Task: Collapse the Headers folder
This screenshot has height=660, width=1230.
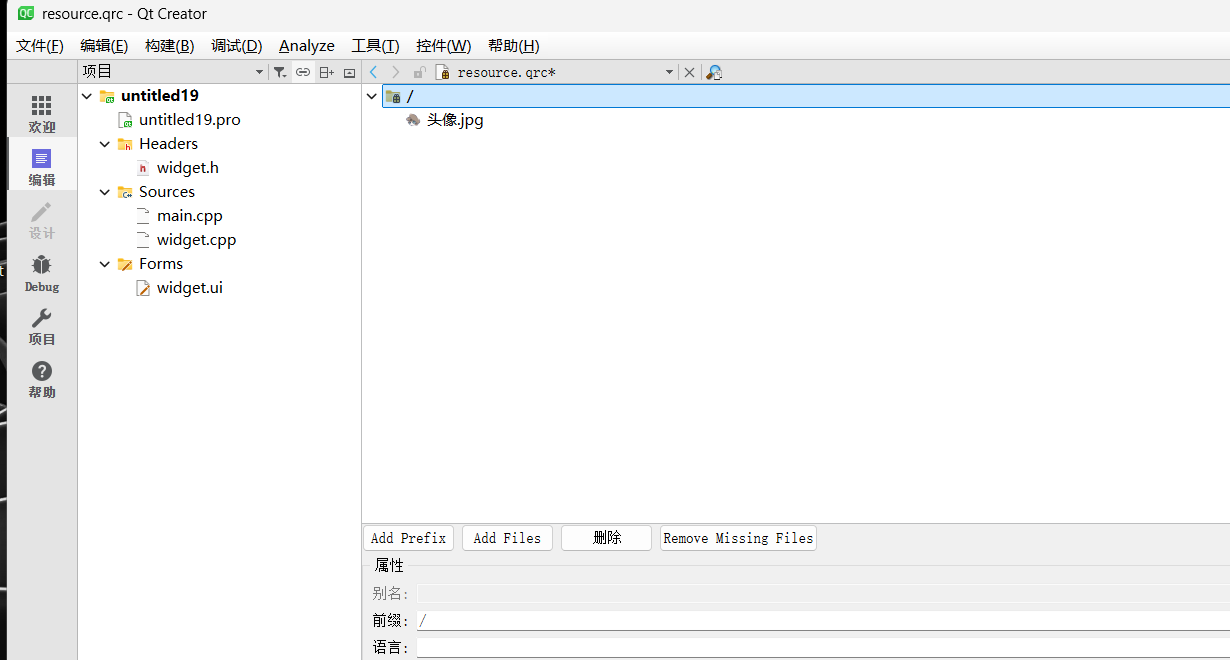Action: [x=105, y=144]
